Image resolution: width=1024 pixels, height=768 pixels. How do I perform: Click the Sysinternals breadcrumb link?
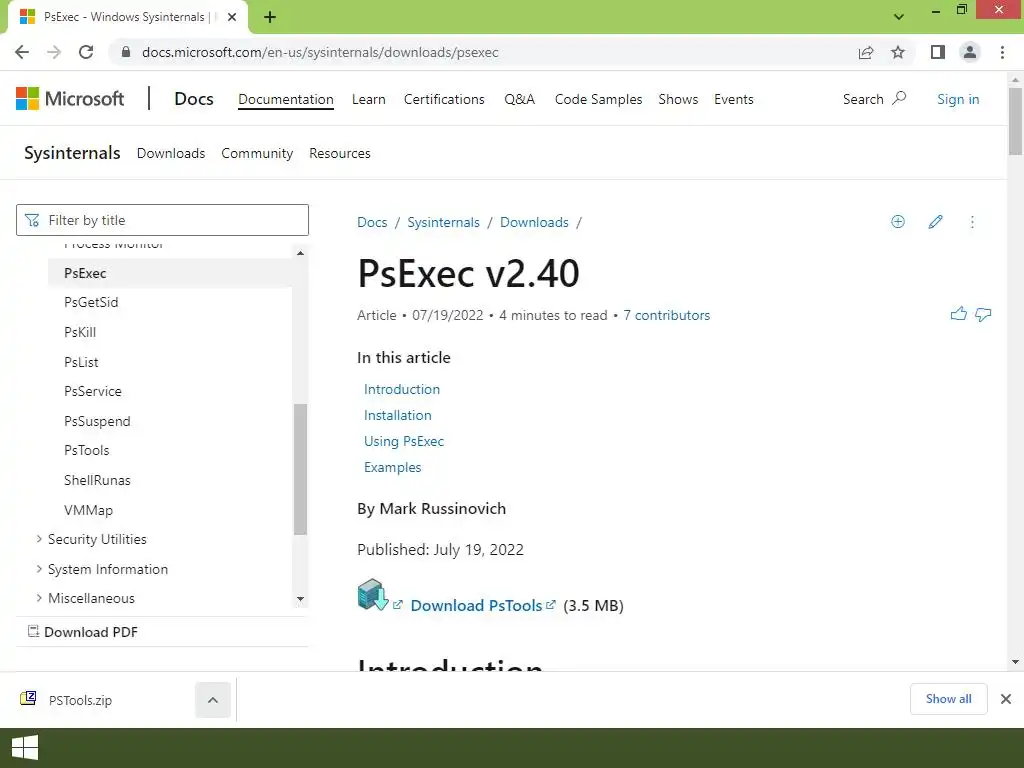(443, 222)
